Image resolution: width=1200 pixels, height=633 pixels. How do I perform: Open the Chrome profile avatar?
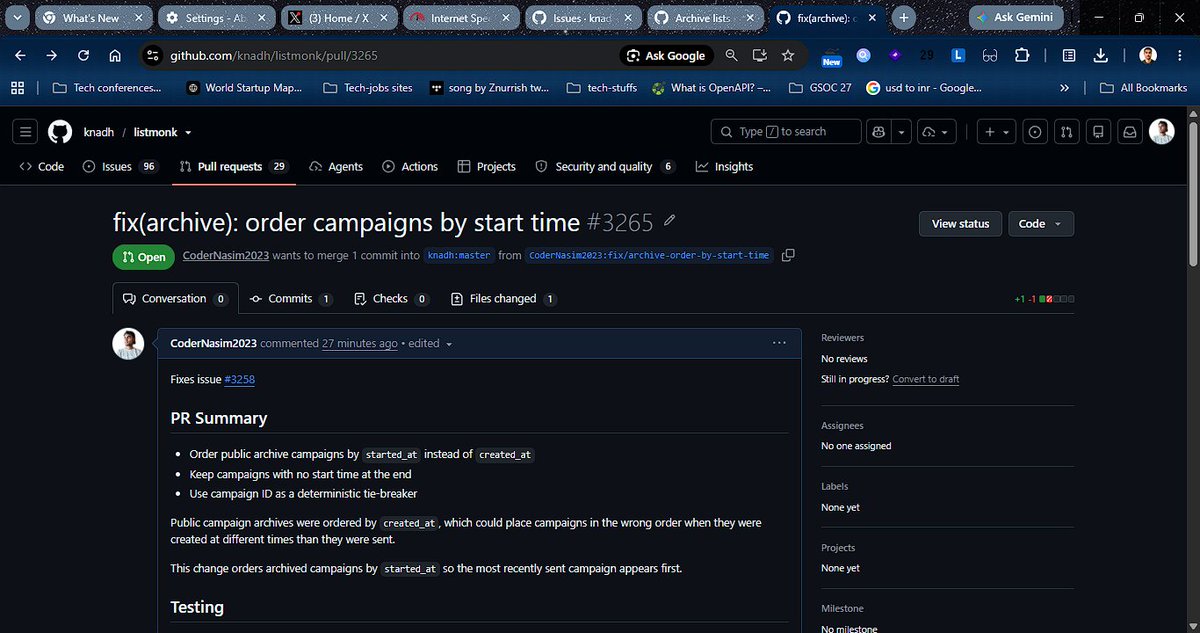tap(1148, 56)
